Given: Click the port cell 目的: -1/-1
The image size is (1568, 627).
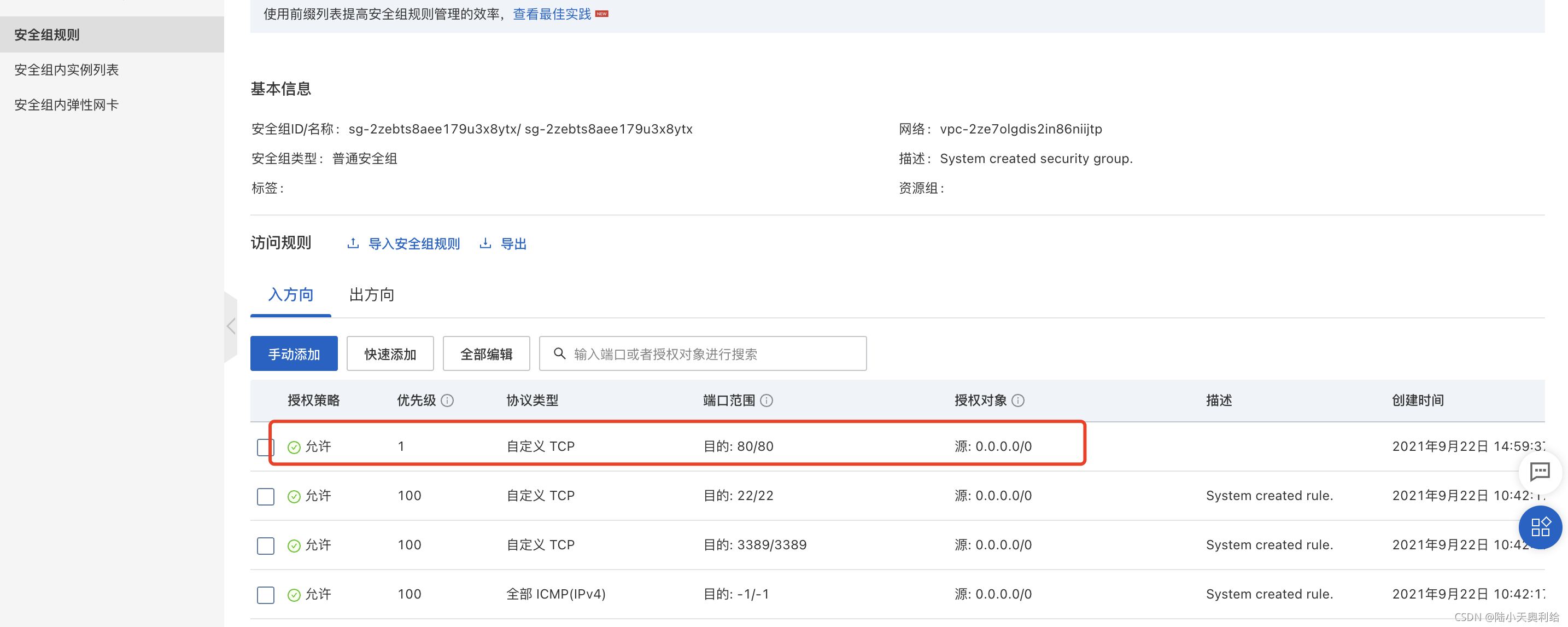Looking at the screenshot, I should (x=736, y=595).
